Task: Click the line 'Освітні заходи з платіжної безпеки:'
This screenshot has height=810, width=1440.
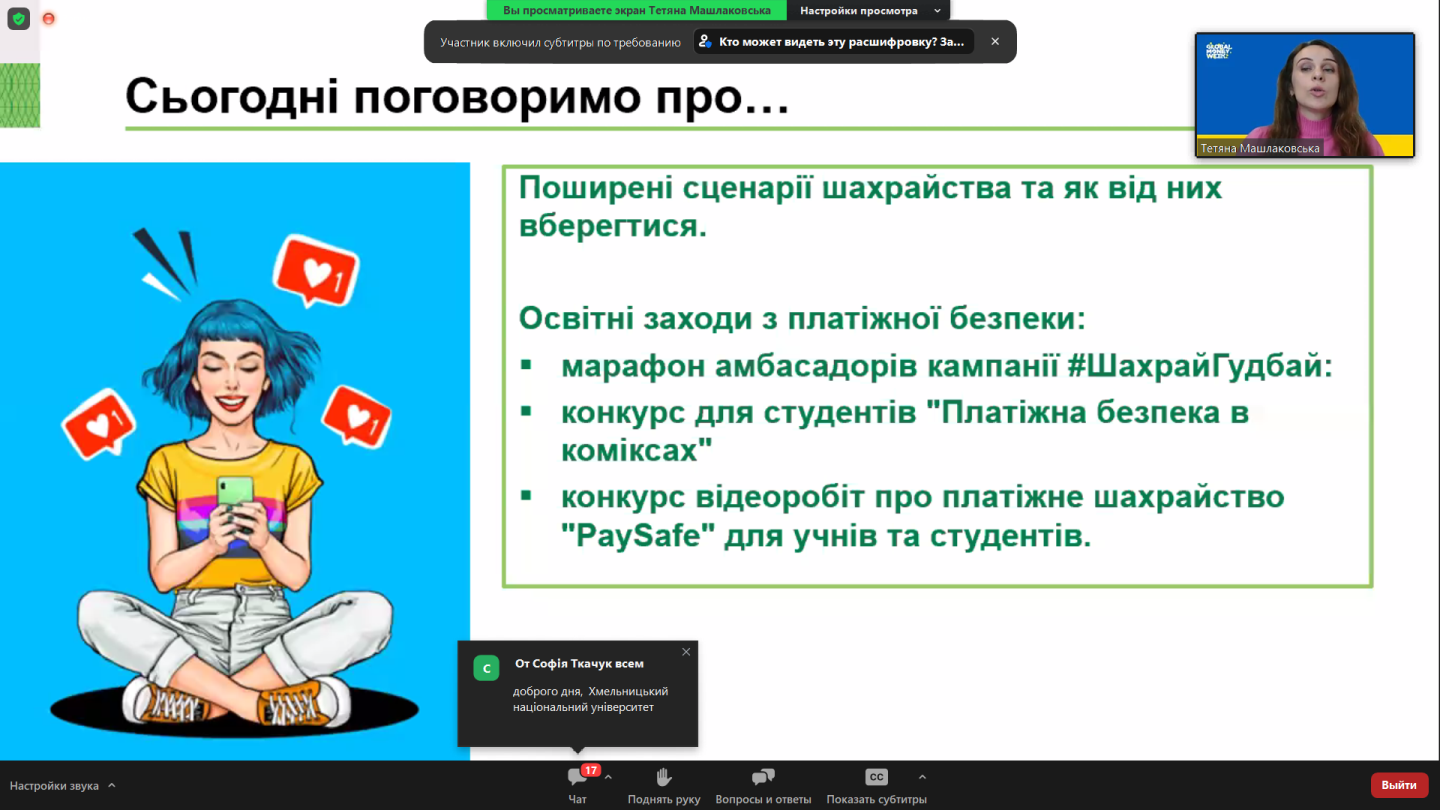Action: 802,319
